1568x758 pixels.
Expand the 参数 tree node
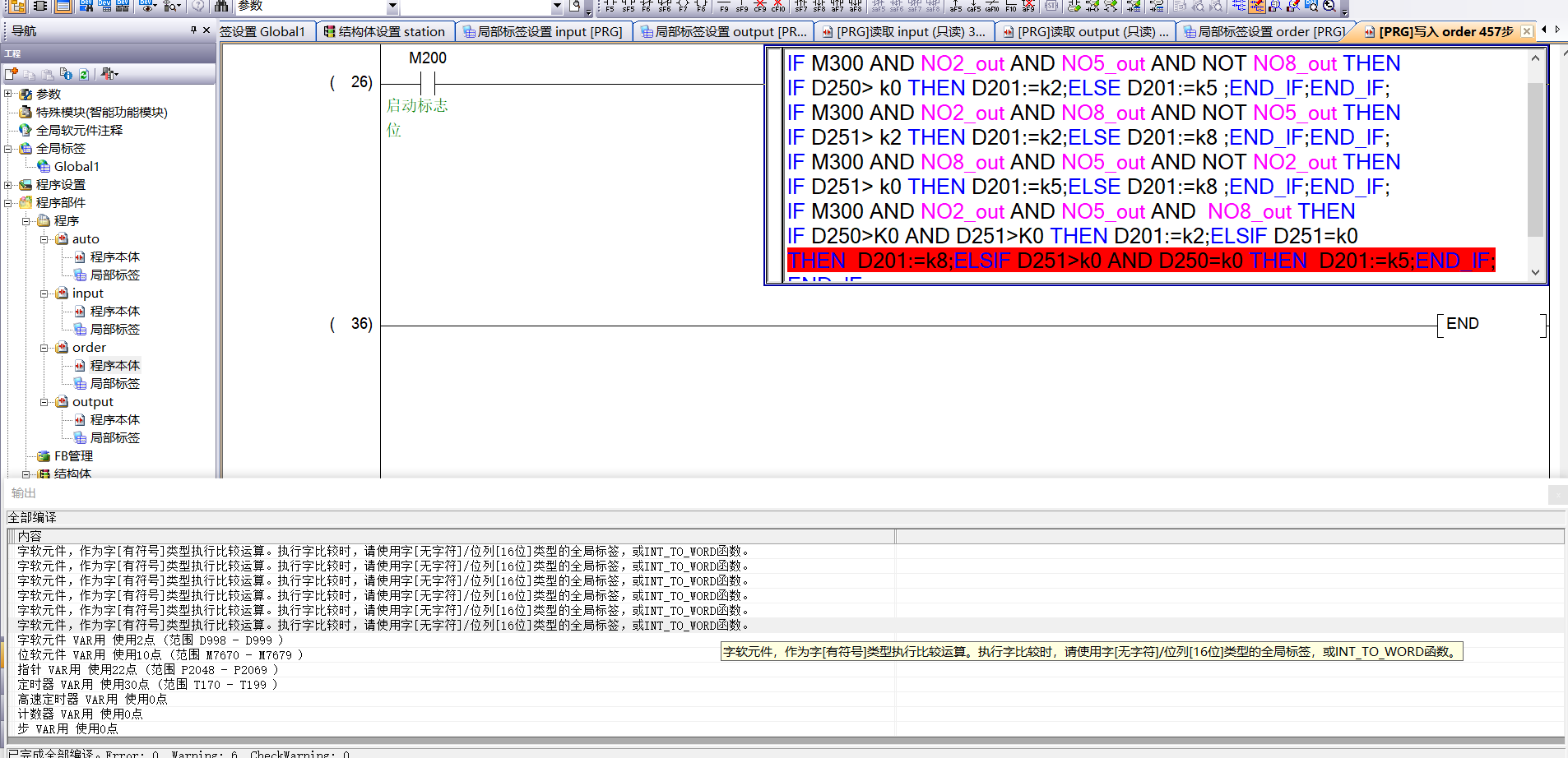point(8,94)
